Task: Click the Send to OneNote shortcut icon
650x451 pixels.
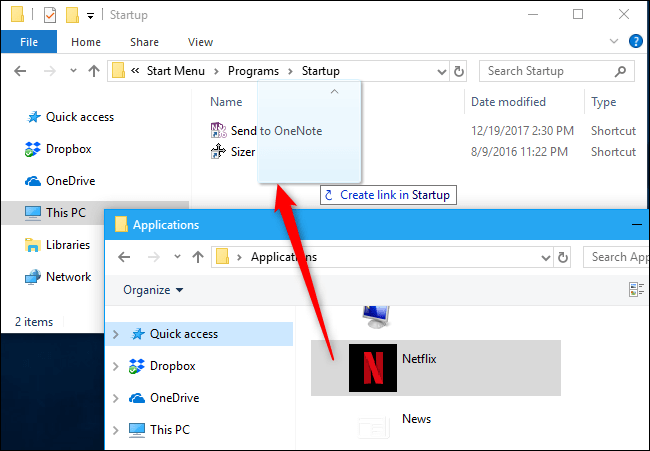Action: click(x=218, y=131)
